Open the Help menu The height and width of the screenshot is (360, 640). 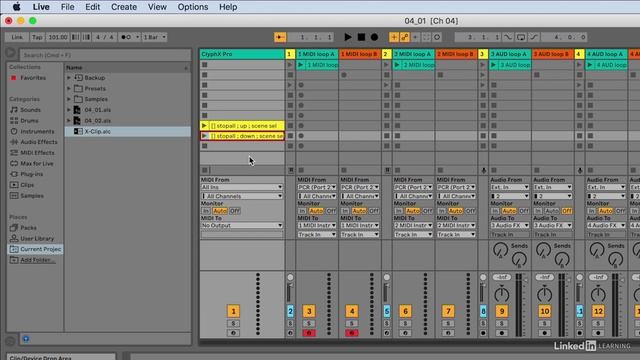228,7
